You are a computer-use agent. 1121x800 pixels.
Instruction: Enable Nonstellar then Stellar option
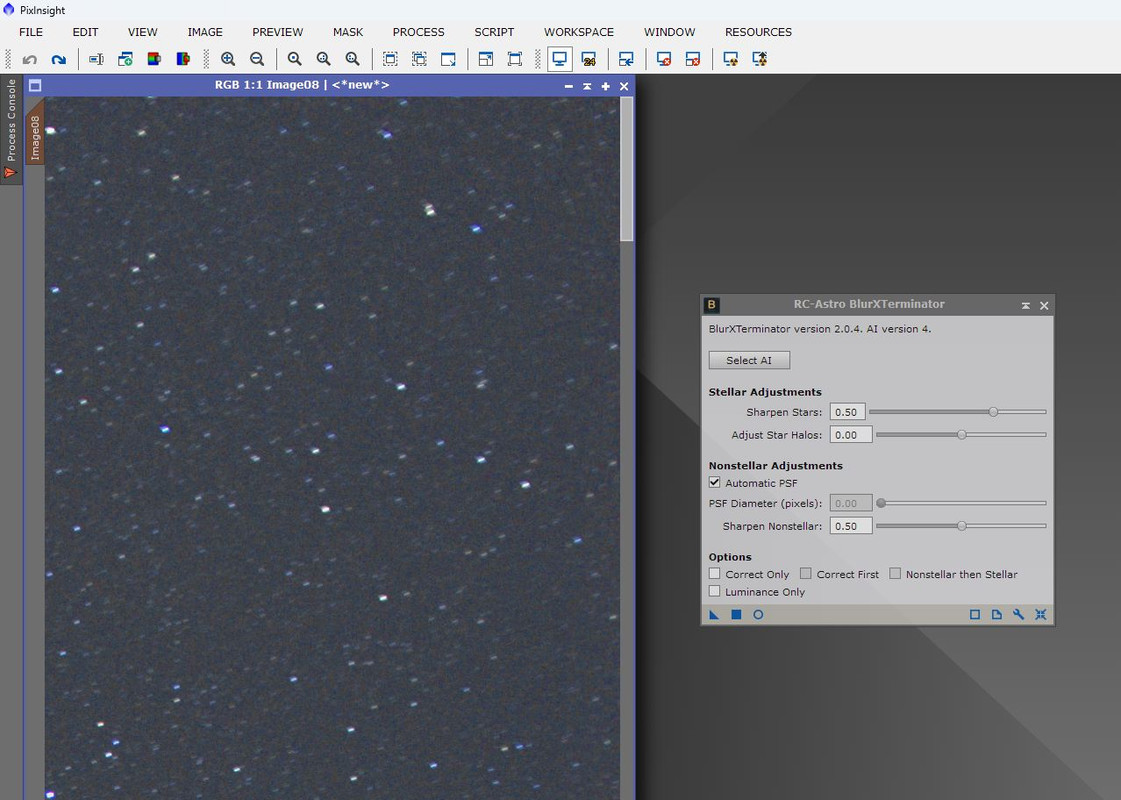pyautogui.click(x=895, y=573)
